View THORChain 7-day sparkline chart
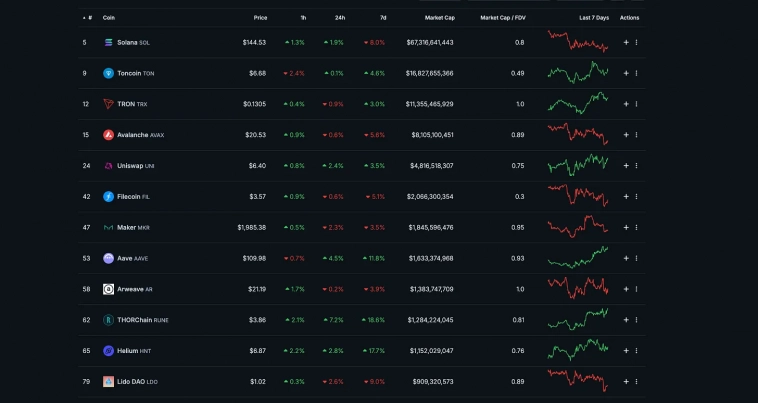 point(578,319)
